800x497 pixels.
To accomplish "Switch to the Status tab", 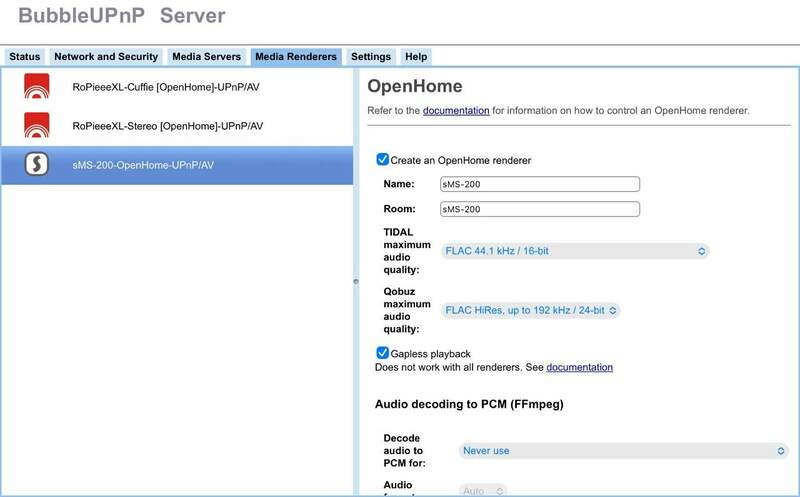I will coord(24,57).
